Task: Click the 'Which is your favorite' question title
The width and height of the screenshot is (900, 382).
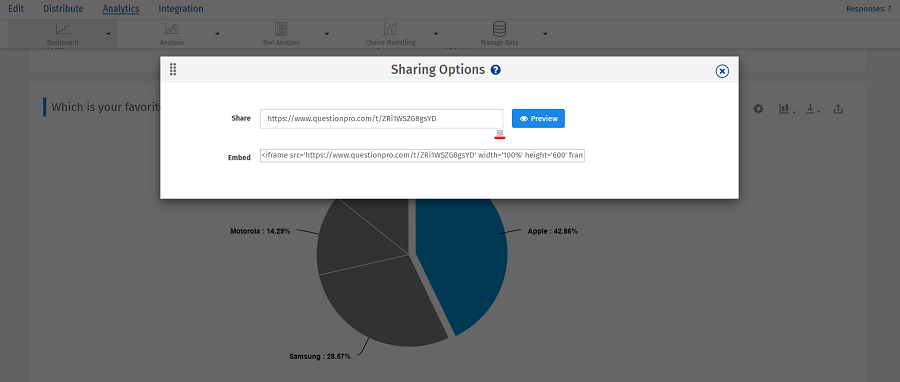Action: [105, 107]
